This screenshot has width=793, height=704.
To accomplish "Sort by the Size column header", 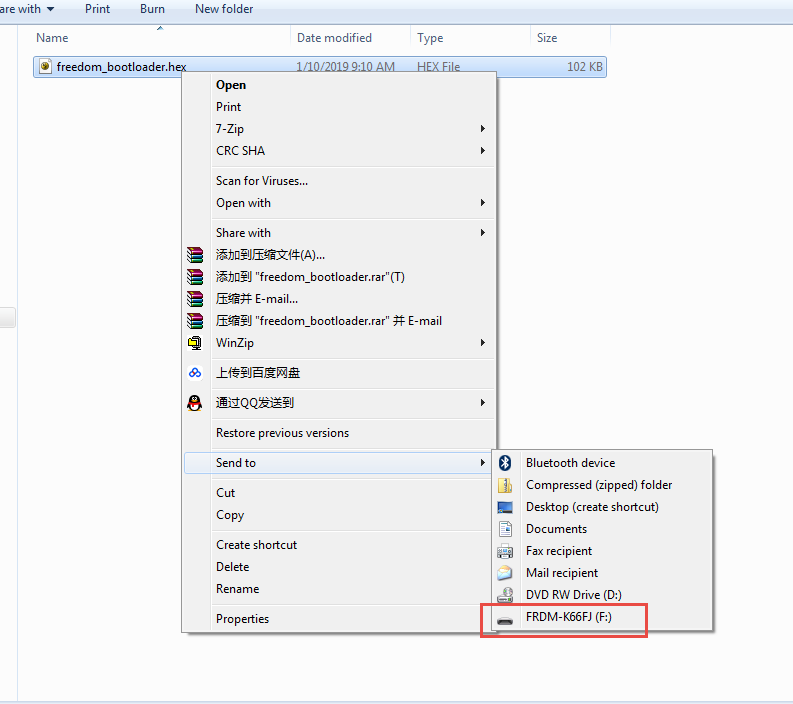I will [x=547, y=38].
